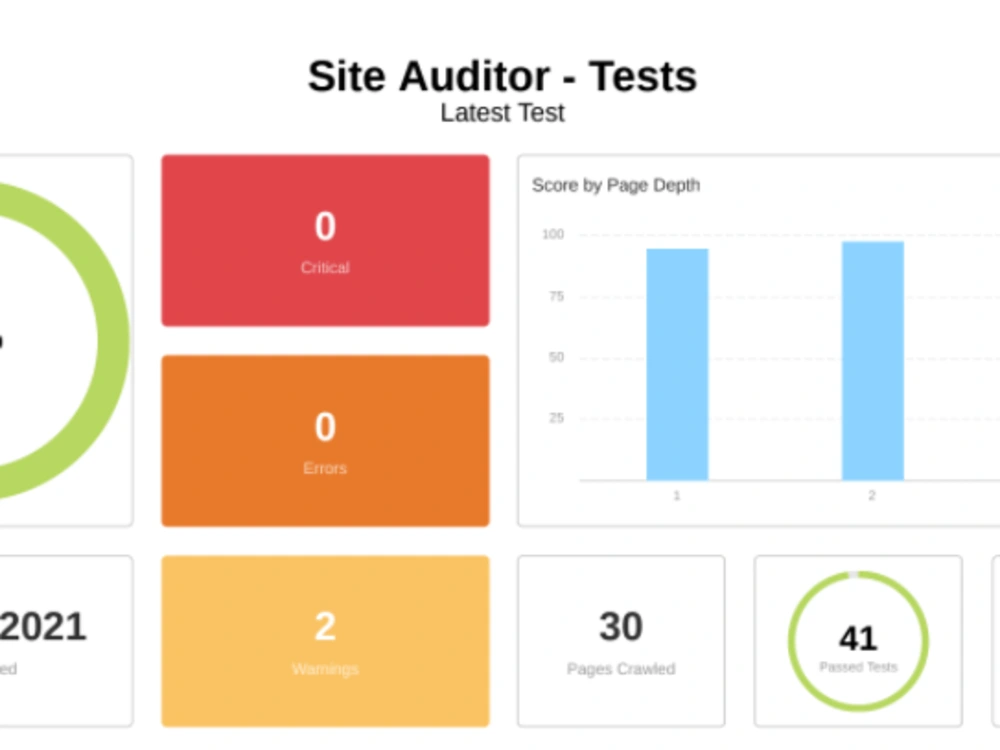
Task: Click the 100 axis label on chart
Action: pyautogui.click(x=553, y=234)
